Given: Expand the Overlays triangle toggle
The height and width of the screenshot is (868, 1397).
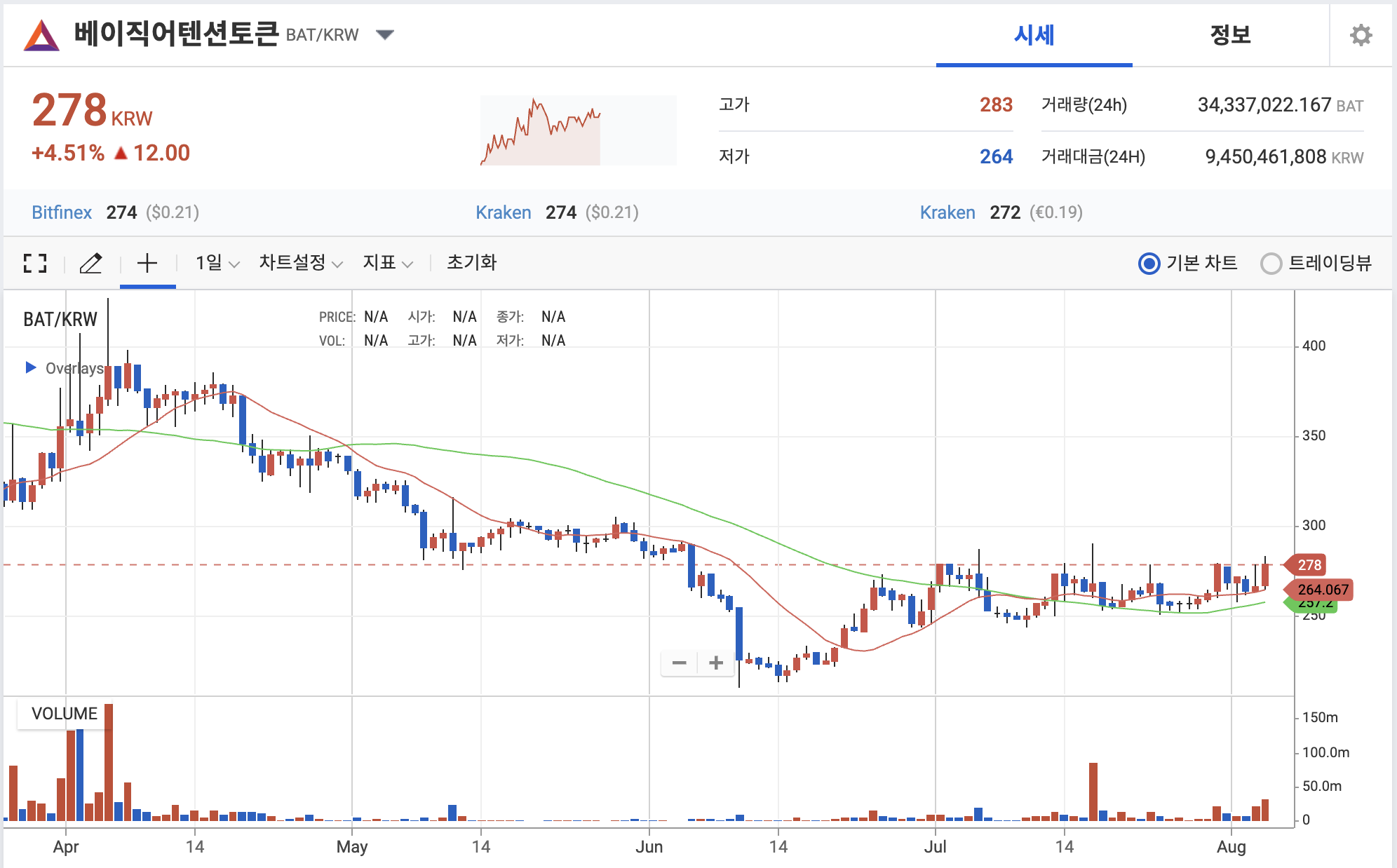Looking at the screenshot, I should pyautogui.click(x=30, y=367).
